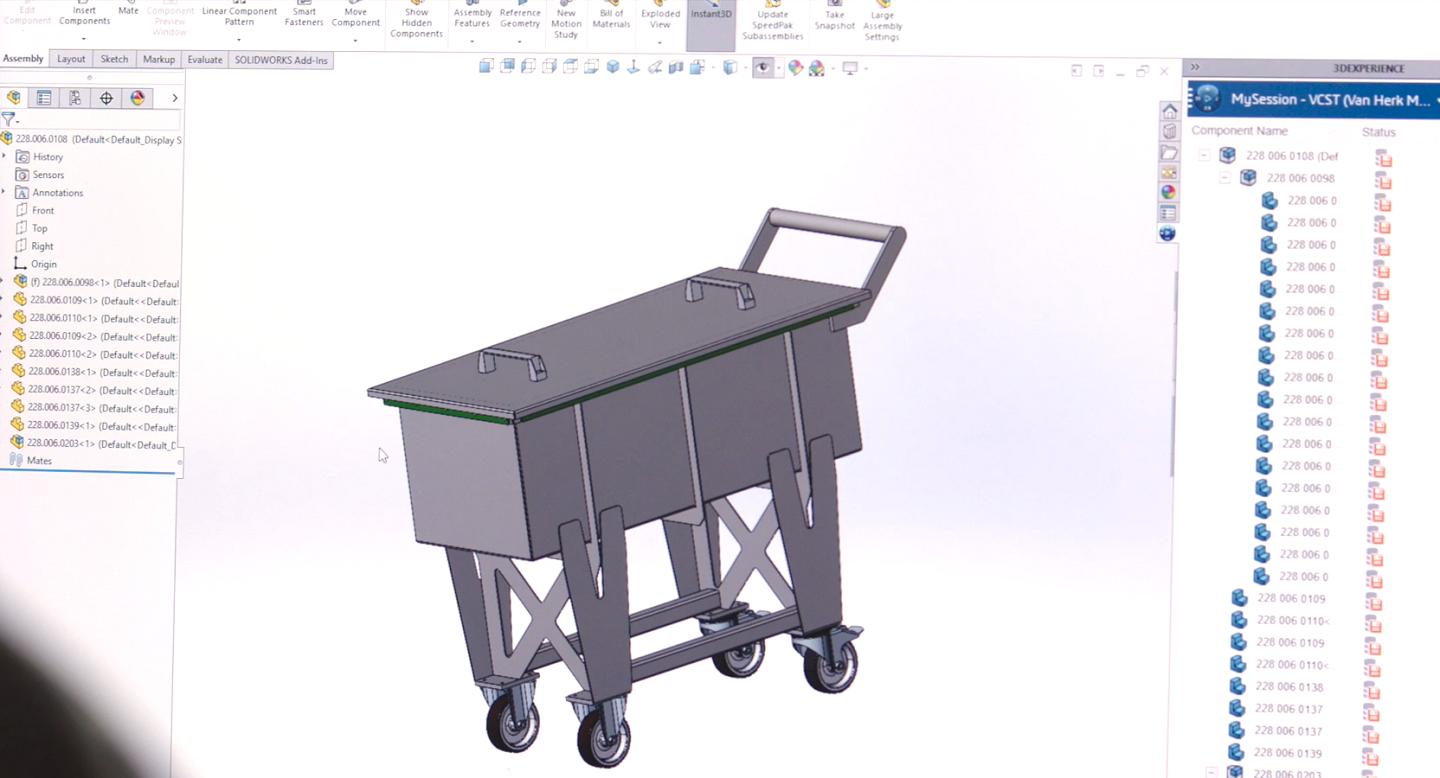Click the Mates folder icon in the tree
Screen dimensions: 1440x778
point(16,460)
